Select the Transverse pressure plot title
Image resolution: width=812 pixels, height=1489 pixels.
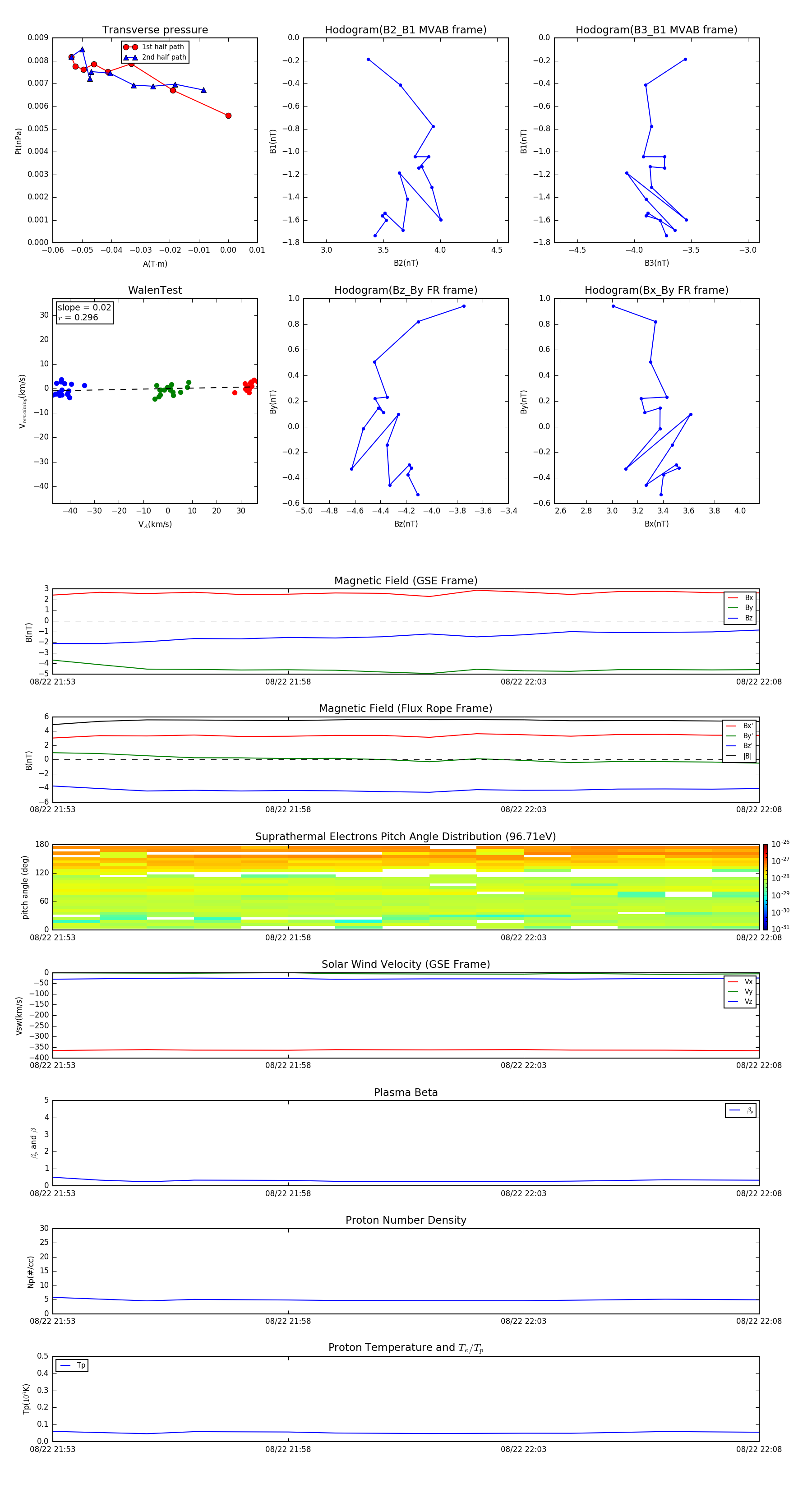coord(155,30)
